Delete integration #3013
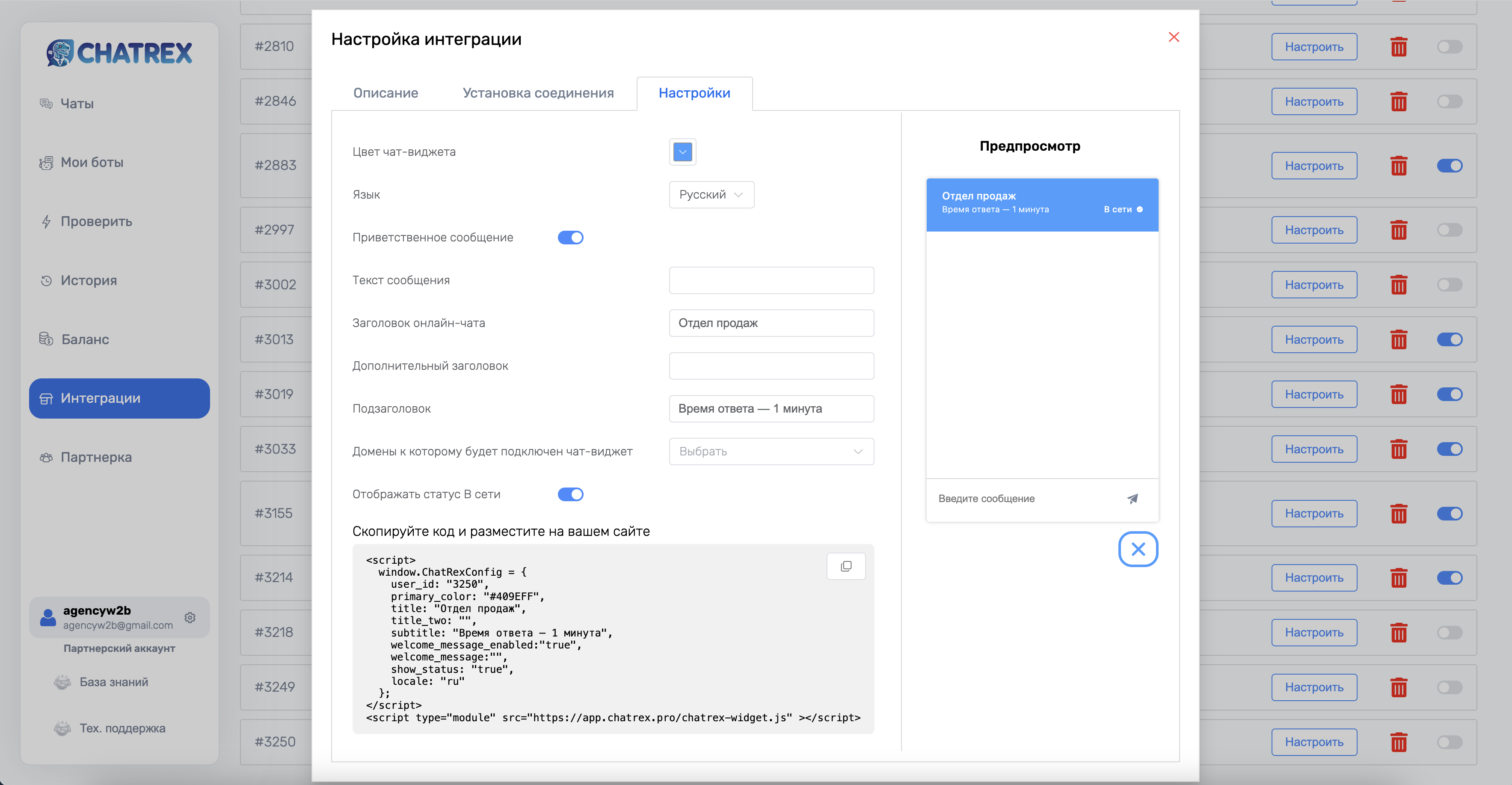Screen dimensions: 1512x785 pos(1399,339)
